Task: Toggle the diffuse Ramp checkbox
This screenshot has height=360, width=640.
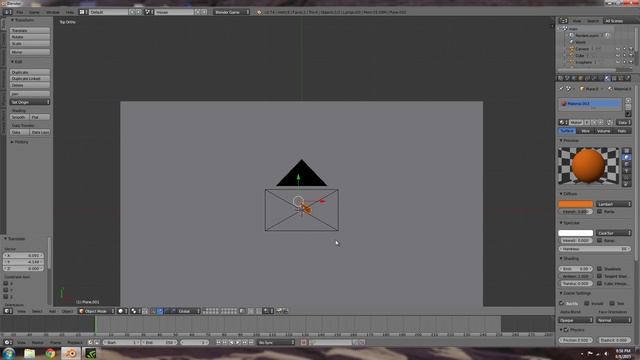Action: [x=600, y=211]
